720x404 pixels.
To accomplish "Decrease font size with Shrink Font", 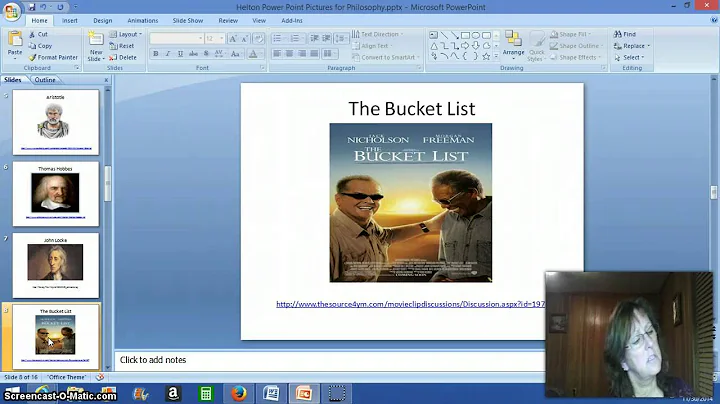I will pos(245,39).
